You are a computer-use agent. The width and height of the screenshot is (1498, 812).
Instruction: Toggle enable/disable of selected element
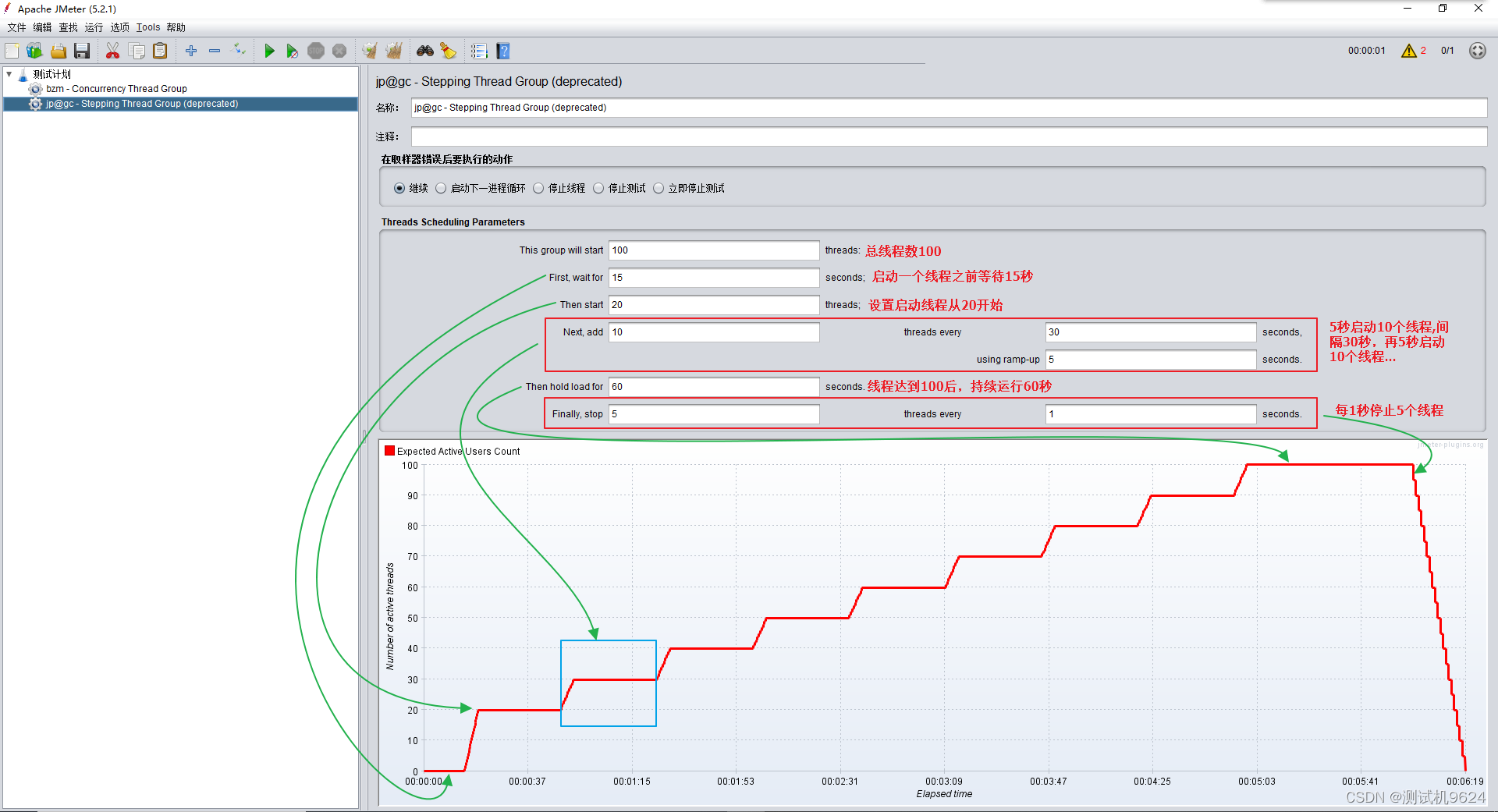[x=240, y=51]
